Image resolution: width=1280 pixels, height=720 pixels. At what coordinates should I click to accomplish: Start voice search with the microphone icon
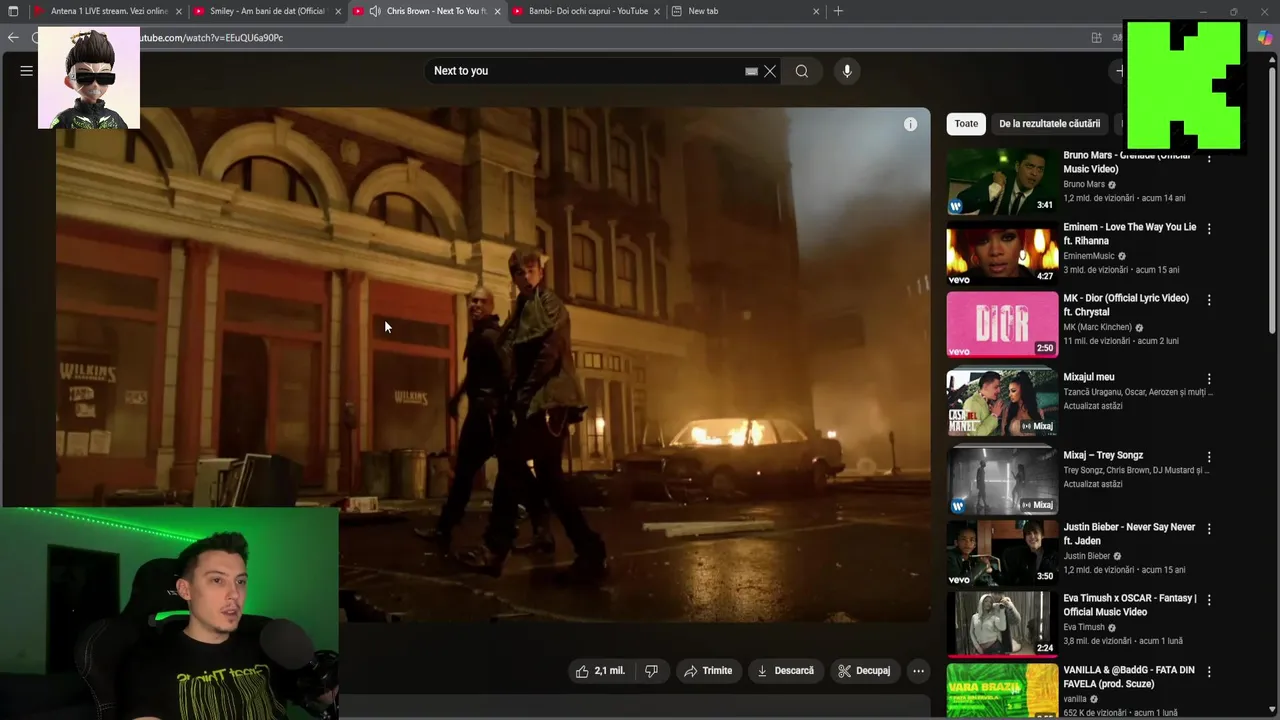coord(847,71)
